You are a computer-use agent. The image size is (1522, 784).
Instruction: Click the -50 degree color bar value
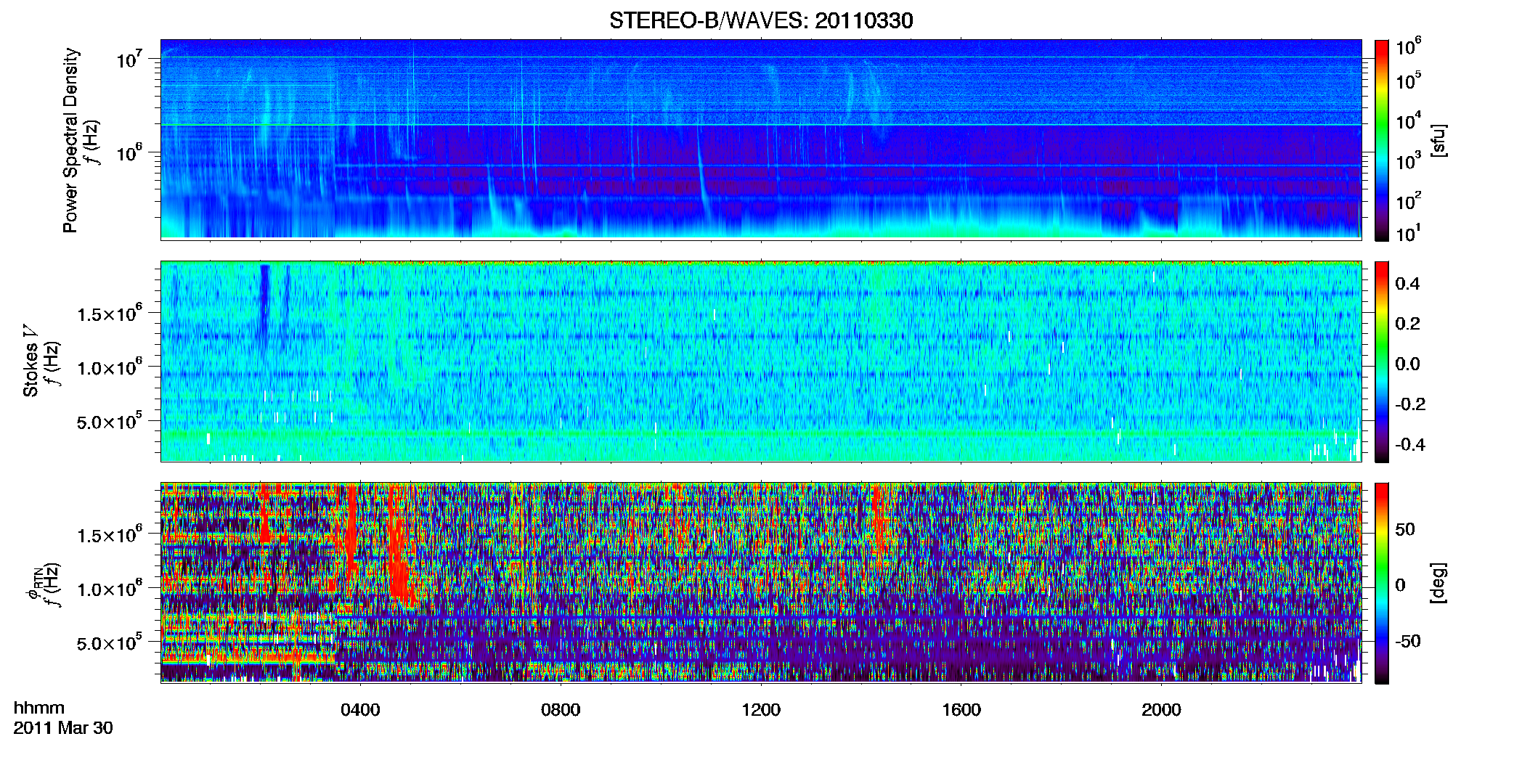click(x=1408, y=641)
